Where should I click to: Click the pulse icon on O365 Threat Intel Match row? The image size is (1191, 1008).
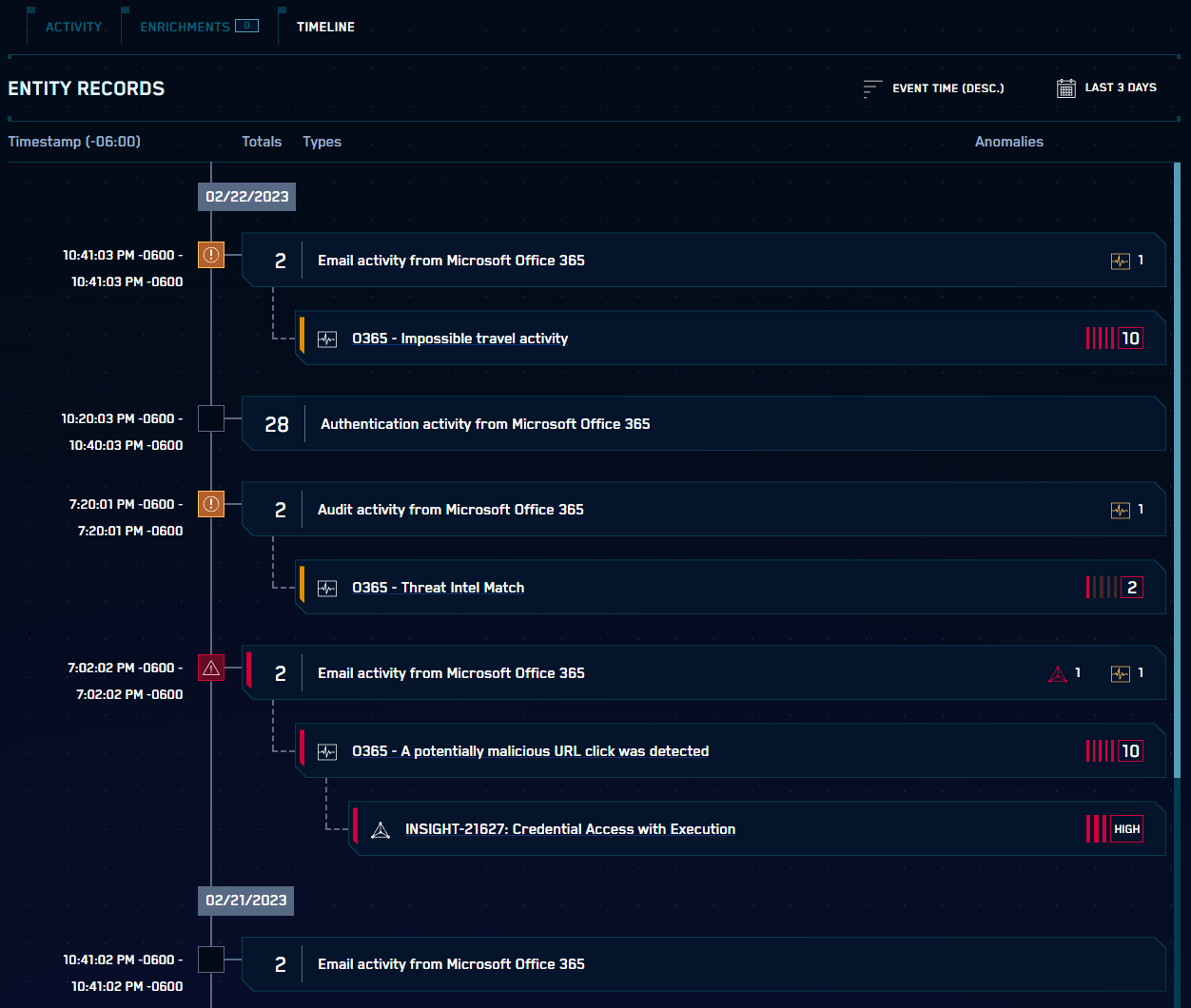326,588
